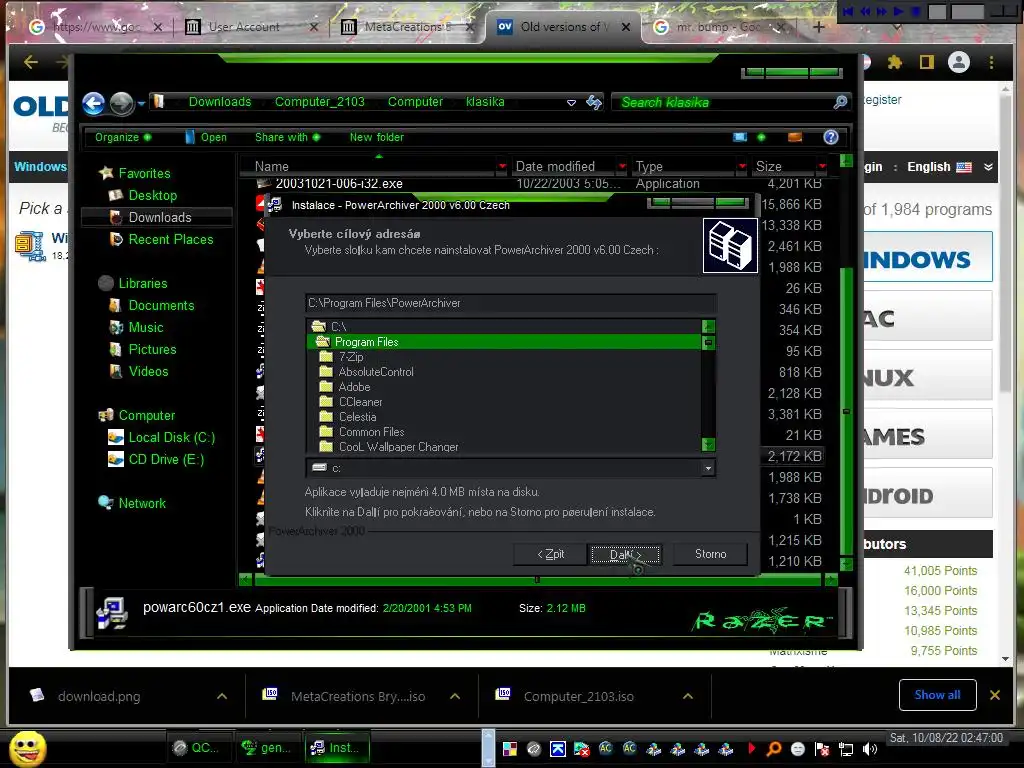
Task: Open Explorer recent locations dropdown arrow
Action: (x=140, y=104)
